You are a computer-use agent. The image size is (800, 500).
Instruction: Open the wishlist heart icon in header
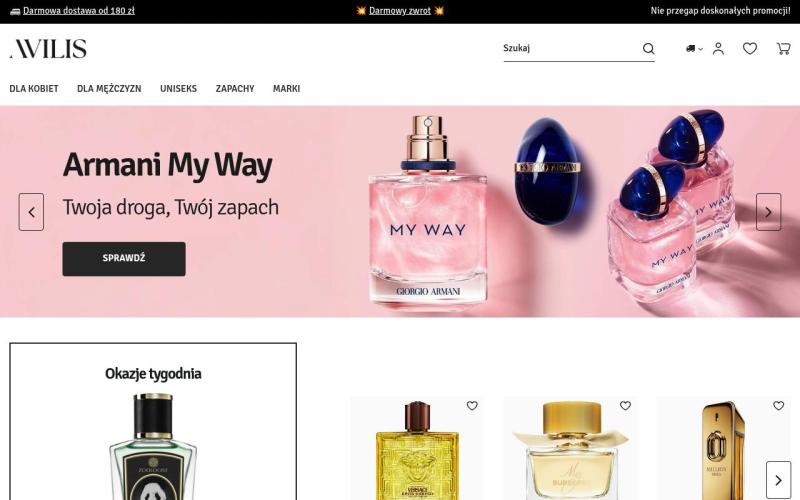[x=749, y=48]
